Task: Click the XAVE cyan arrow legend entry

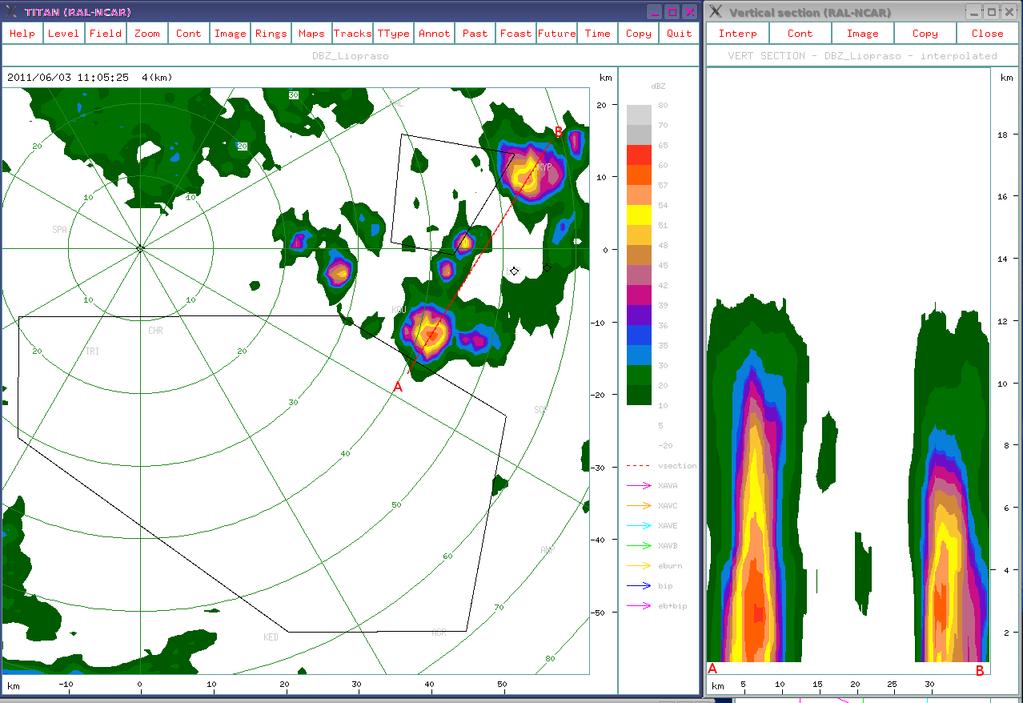Action: 652,525
